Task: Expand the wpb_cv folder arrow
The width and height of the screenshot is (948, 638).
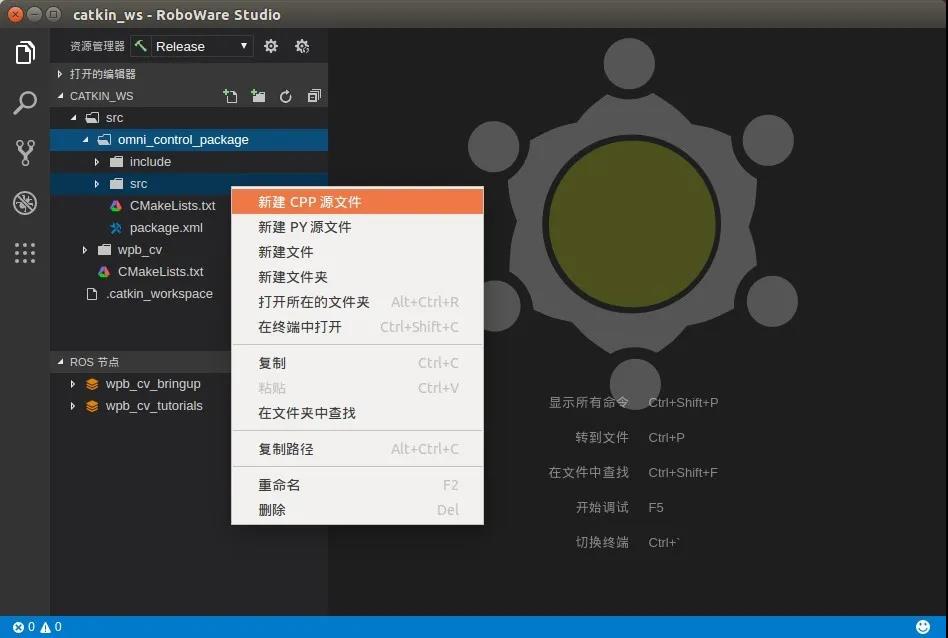Action: (85, 250)
